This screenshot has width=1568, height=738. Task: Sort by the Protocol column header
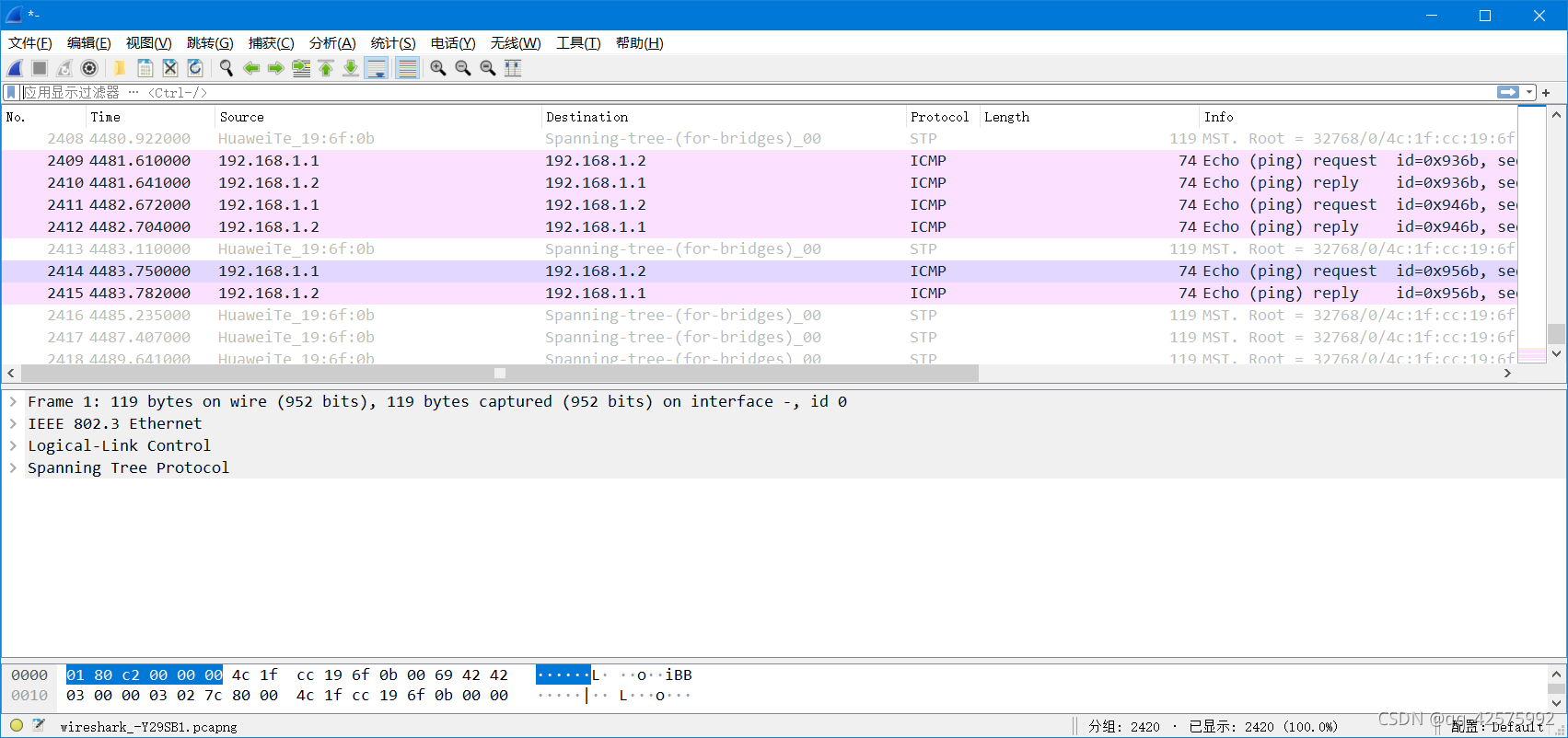tap(943, 117)
